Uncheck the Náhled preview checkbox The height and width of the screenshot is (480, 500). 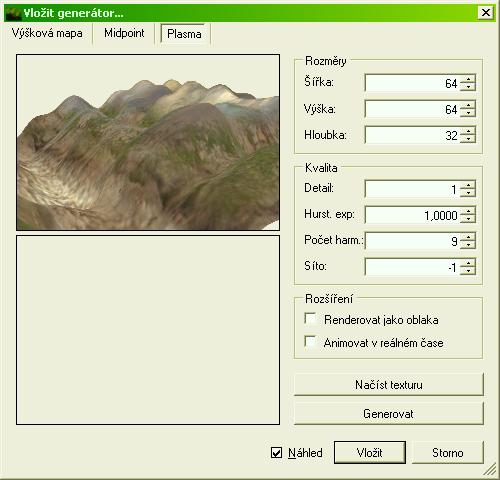pyautogui.click(x=276, y=453)
